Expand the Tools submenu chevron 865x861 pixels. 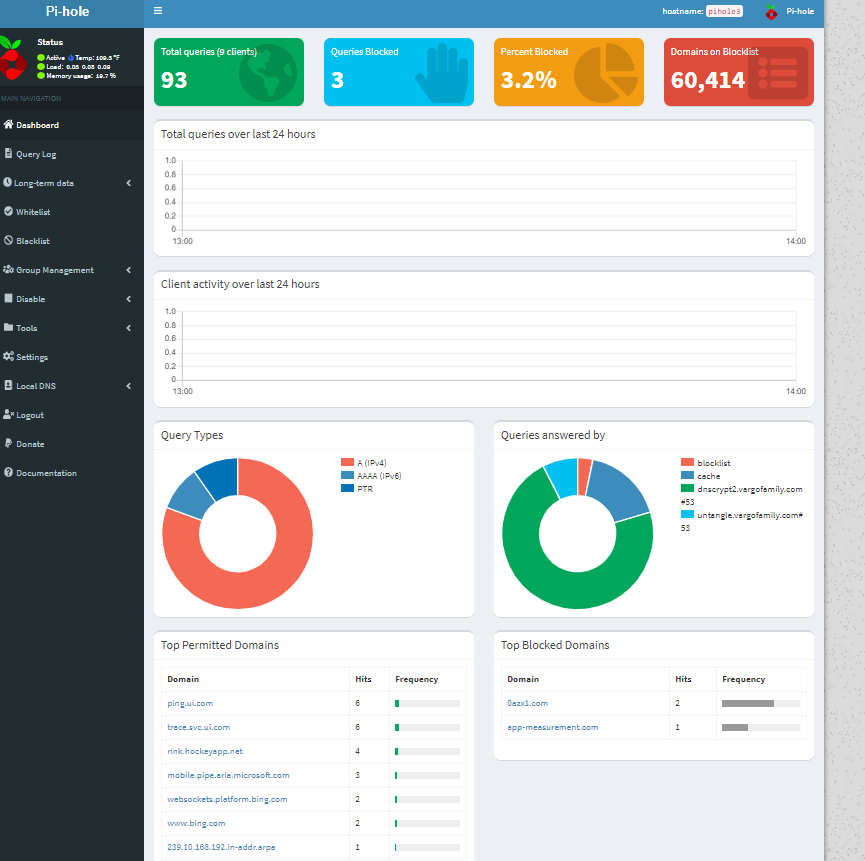point(129,328)
